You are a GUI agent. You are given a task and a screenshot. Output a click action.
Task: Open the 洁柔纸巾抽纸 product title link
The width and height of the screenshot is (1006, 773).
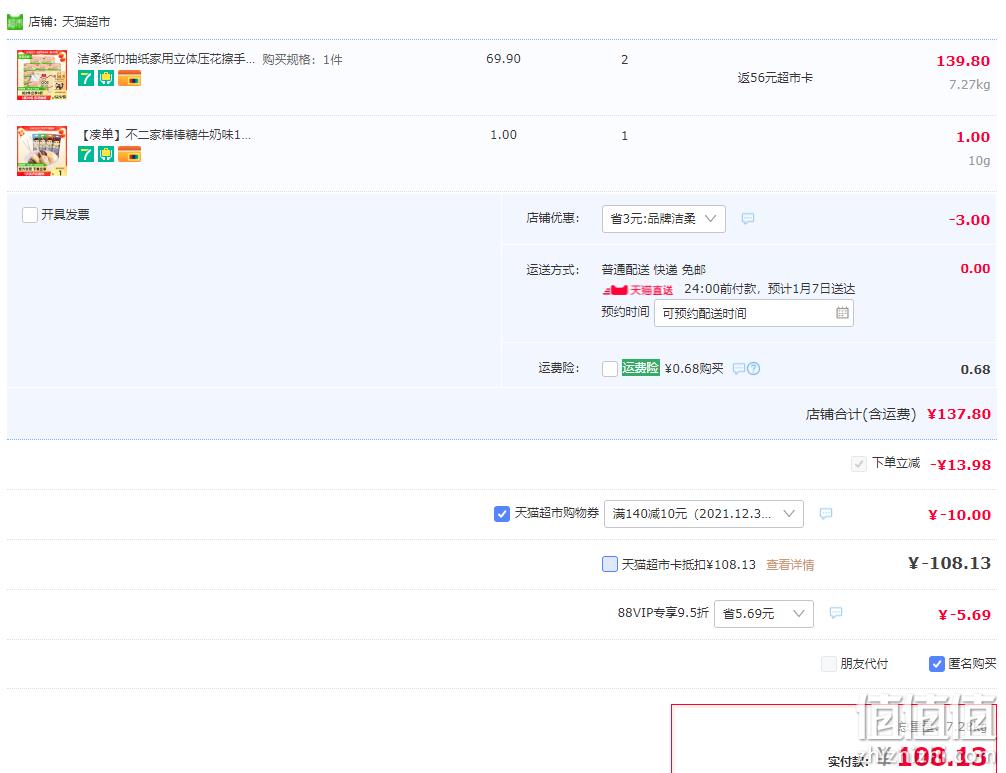point(166,59)
